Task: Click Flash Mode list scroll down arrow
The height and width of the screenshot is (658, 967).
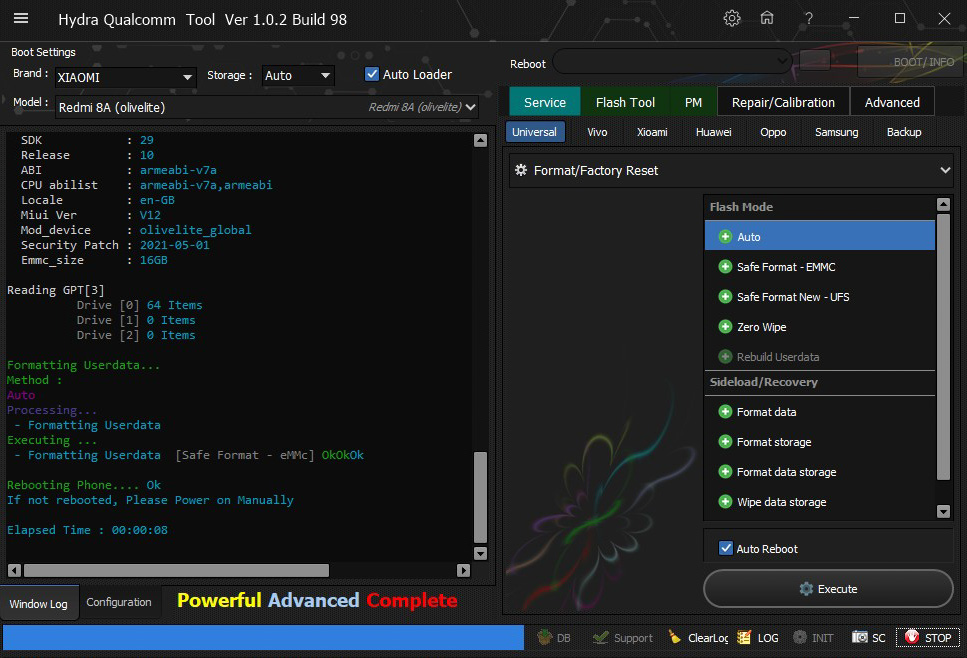Action: [x=943, y=511]
